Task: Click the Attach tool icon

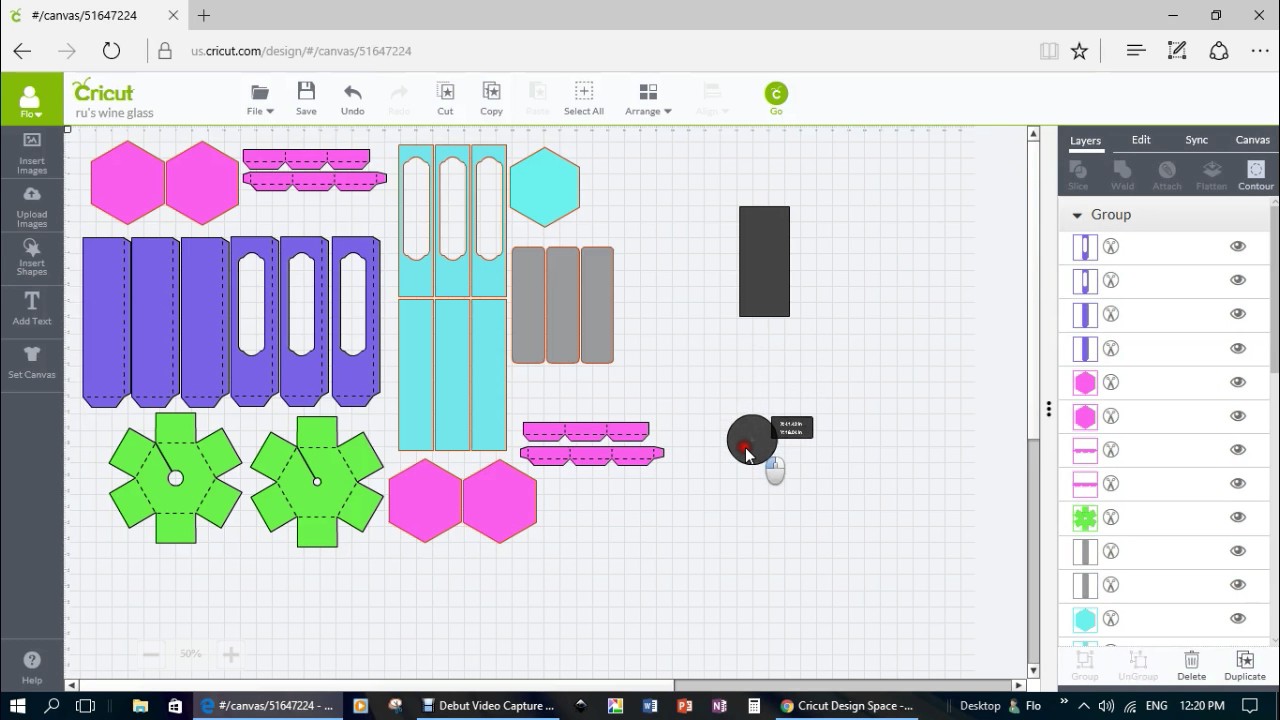Action: tap(1166, 175)
